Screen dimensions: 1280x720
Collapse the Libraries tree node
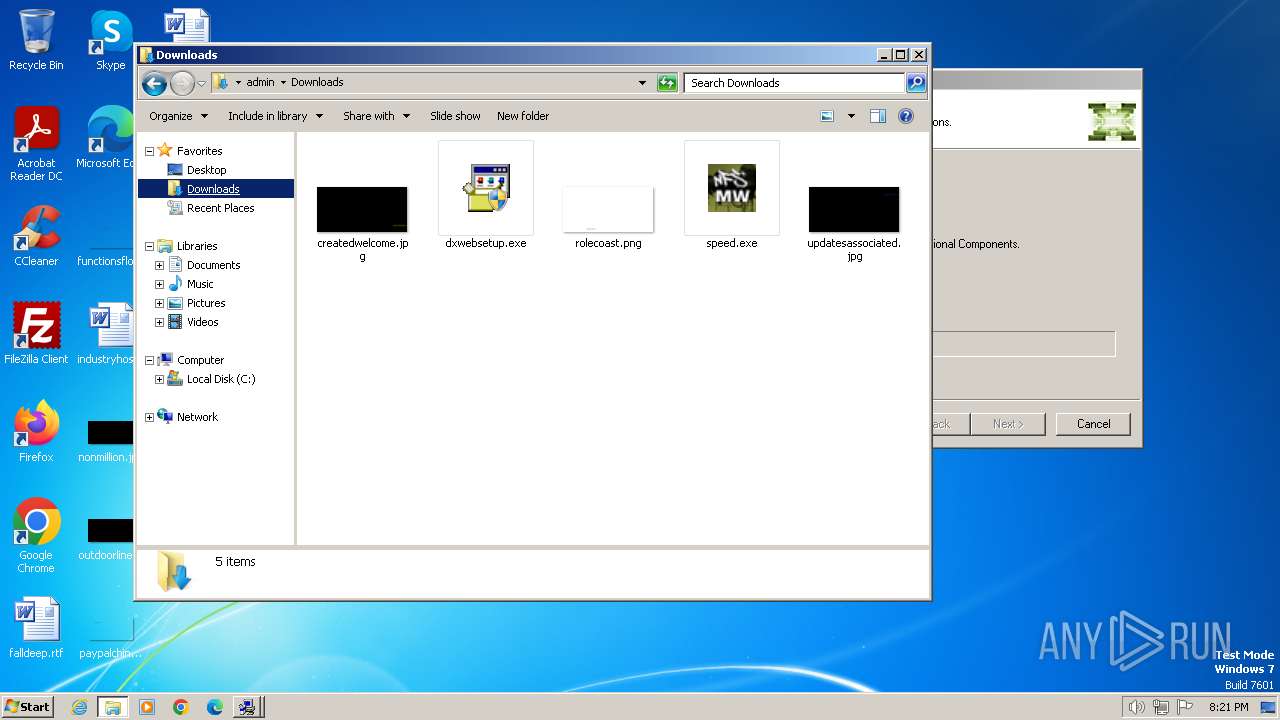pyautogui.click(x=150, y=246)
